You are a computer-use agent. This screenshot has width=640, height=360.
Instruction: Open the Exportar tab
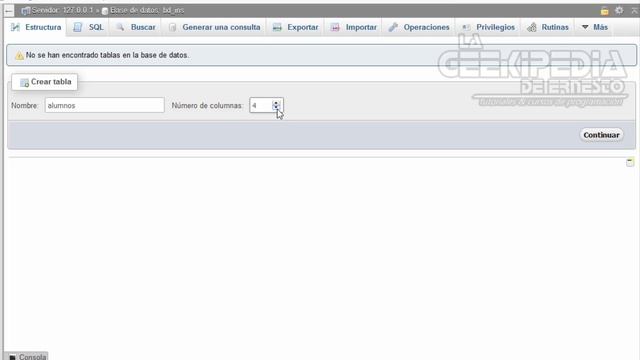coord(295,27)
